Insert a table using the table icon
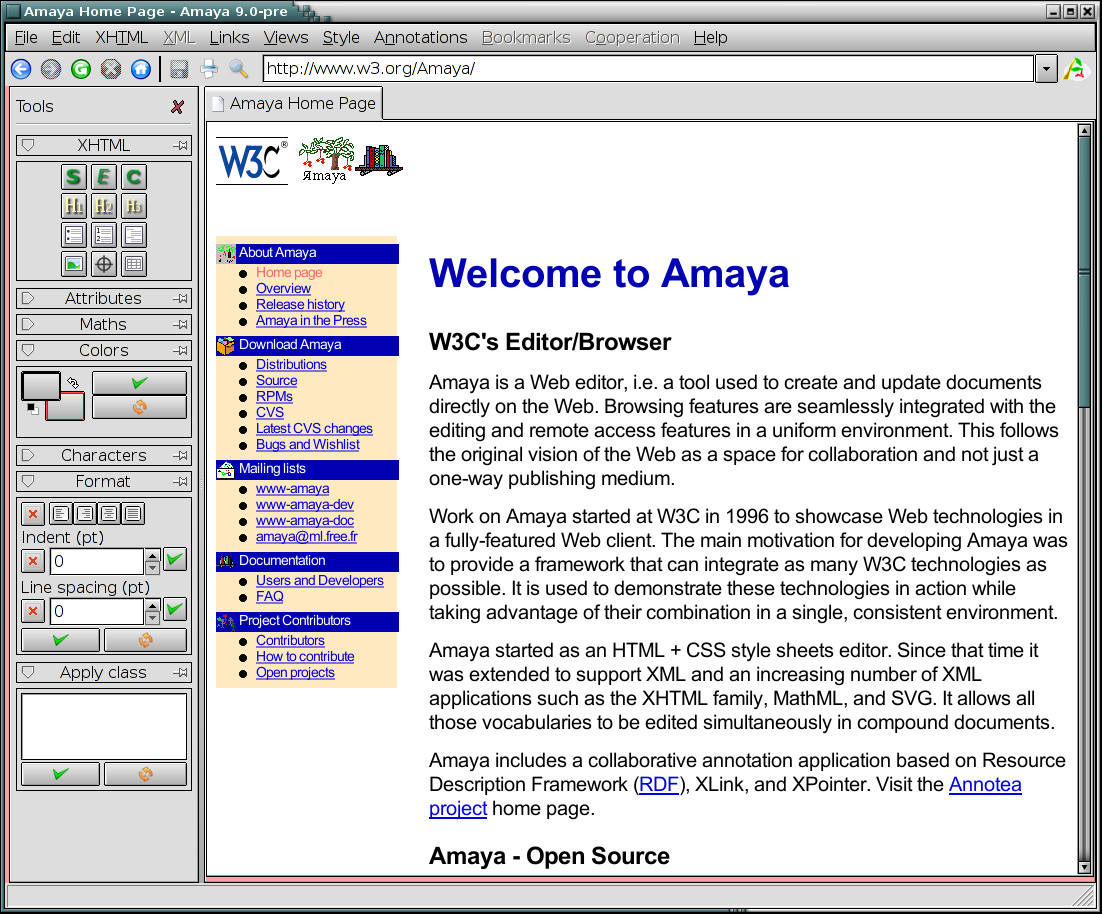1102x914 pixels. [x=134, y=264]
